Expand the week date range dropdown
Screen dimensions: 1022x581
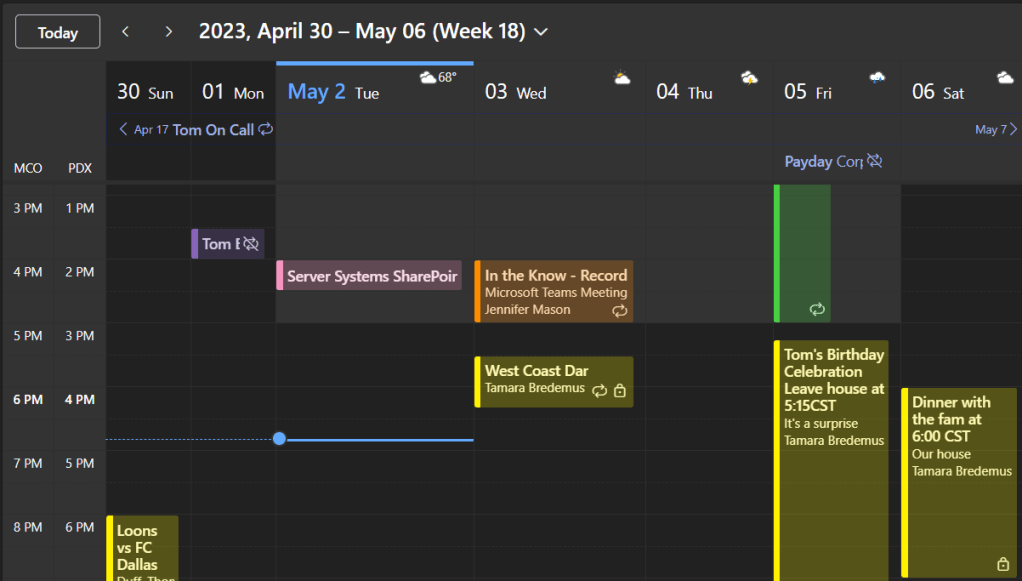point(541,32)
